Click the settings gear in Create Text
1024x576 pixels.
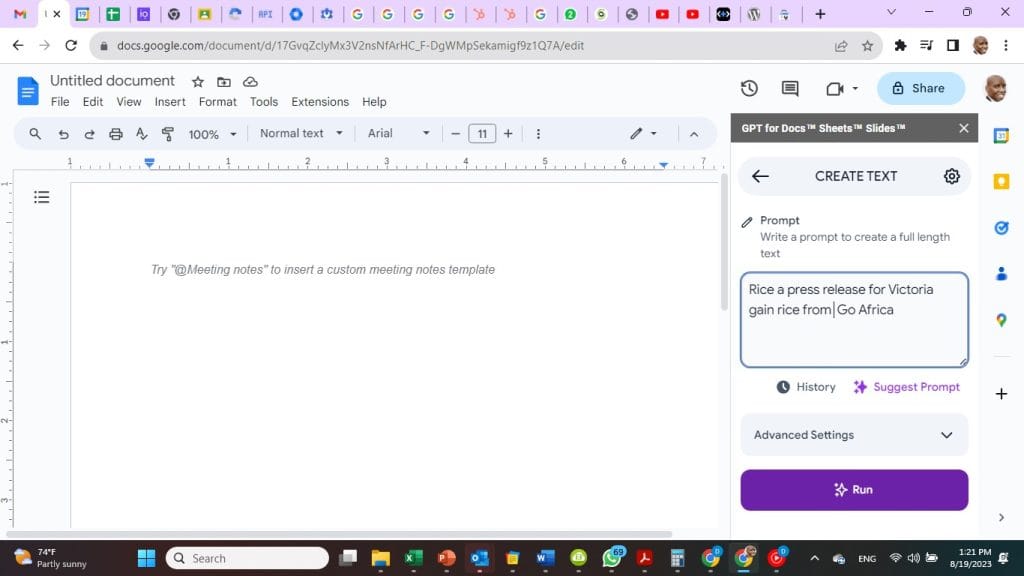[x=951, y=176]
